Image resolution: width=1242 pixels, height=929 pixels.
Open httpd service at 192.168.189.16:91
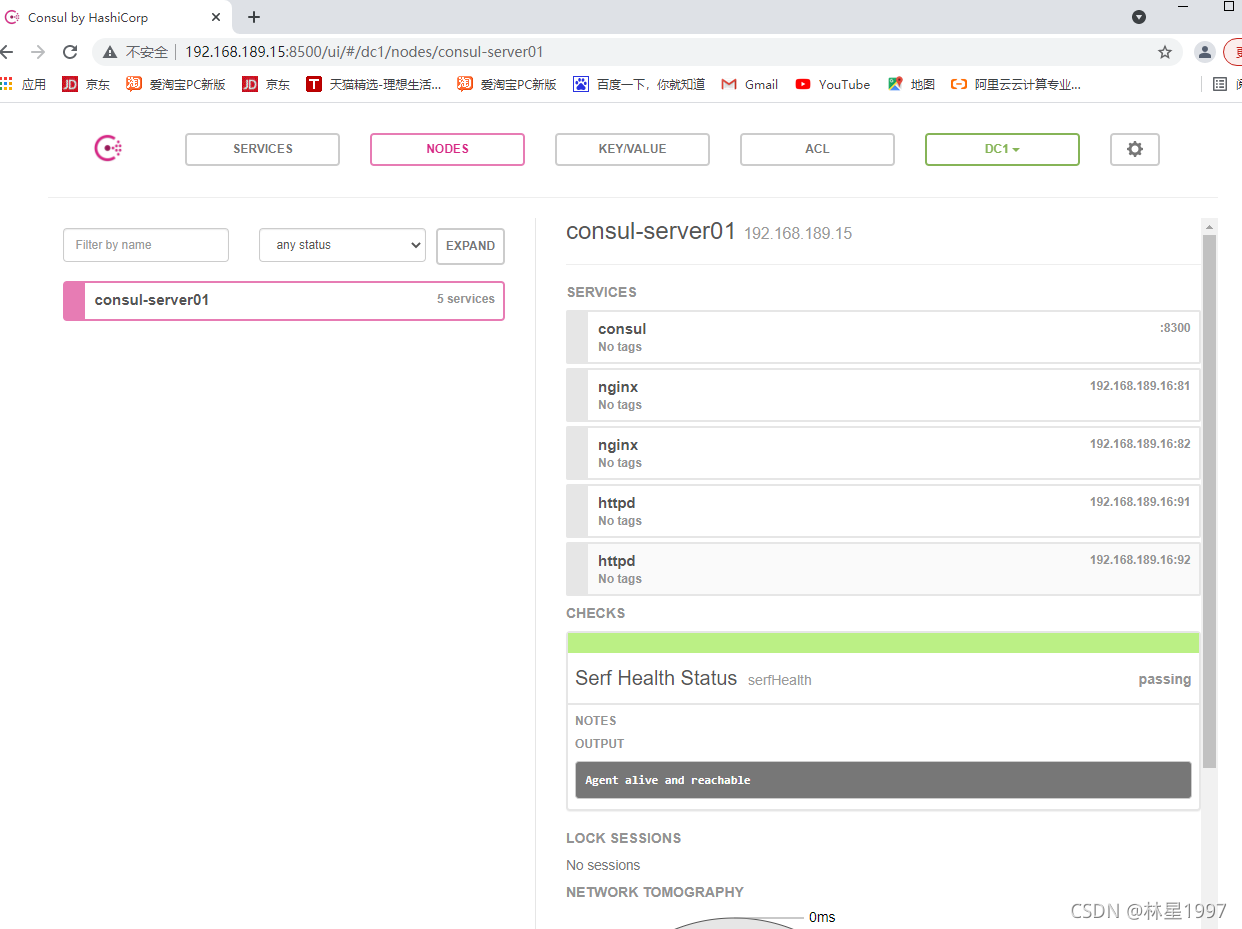click(x=883, y=511)
